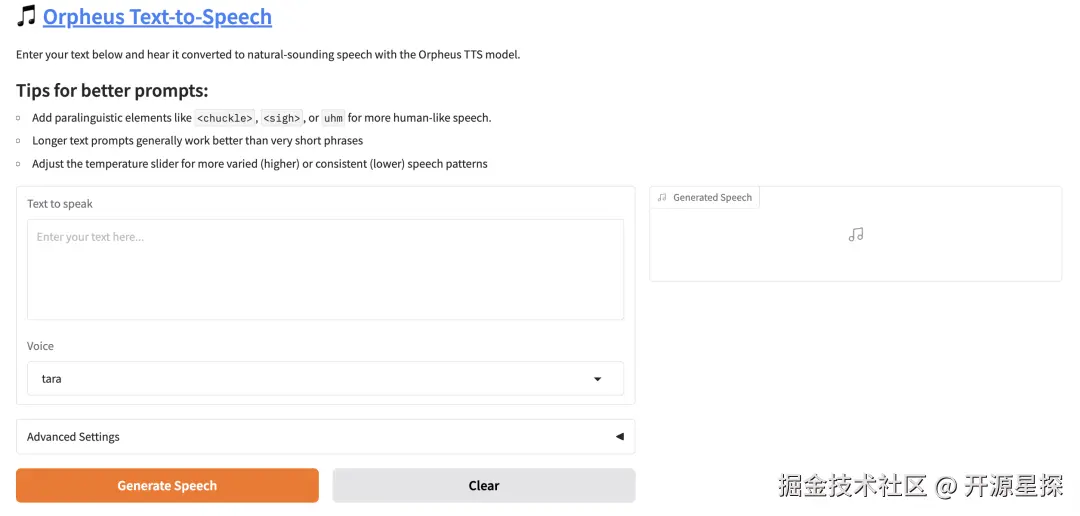Screen dimensions: 1080x516
Task: Click the 'Voice' field label
Action: [41, 346]
